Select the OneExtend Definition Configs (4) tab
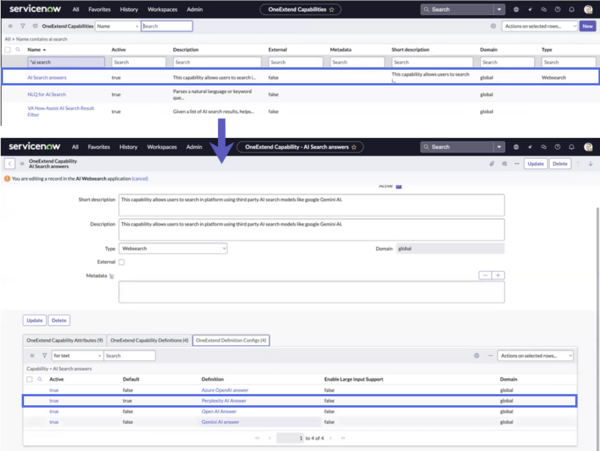 coord(231,340)
